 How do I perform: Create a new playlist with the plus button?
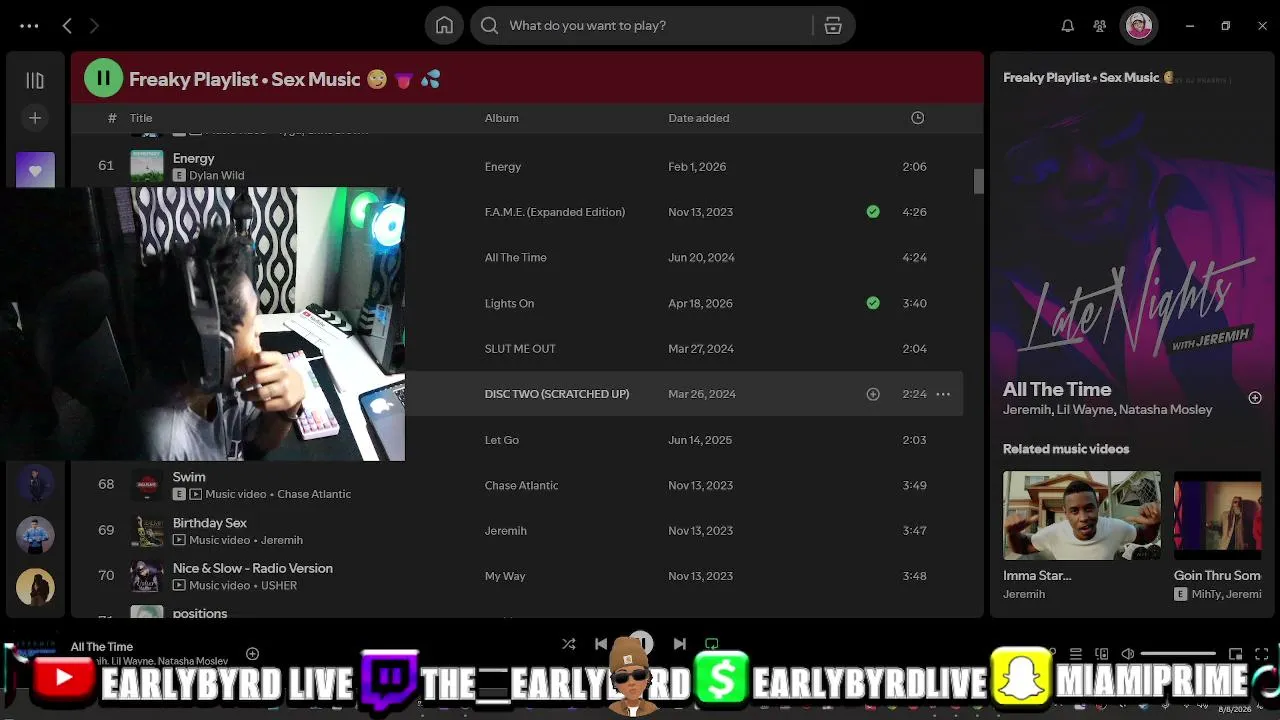(35, 118)
